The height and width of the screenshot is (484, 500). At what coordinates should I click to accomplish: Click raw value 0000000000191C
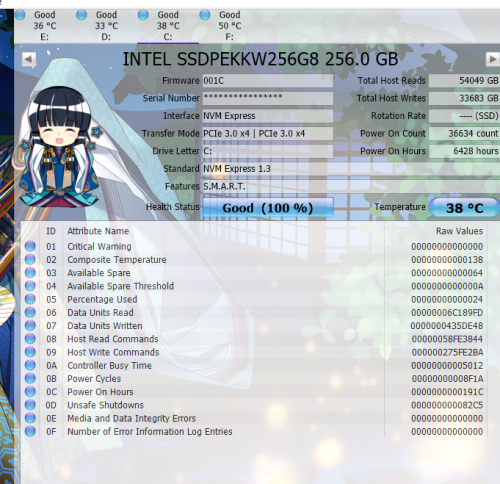pos(447,392)
